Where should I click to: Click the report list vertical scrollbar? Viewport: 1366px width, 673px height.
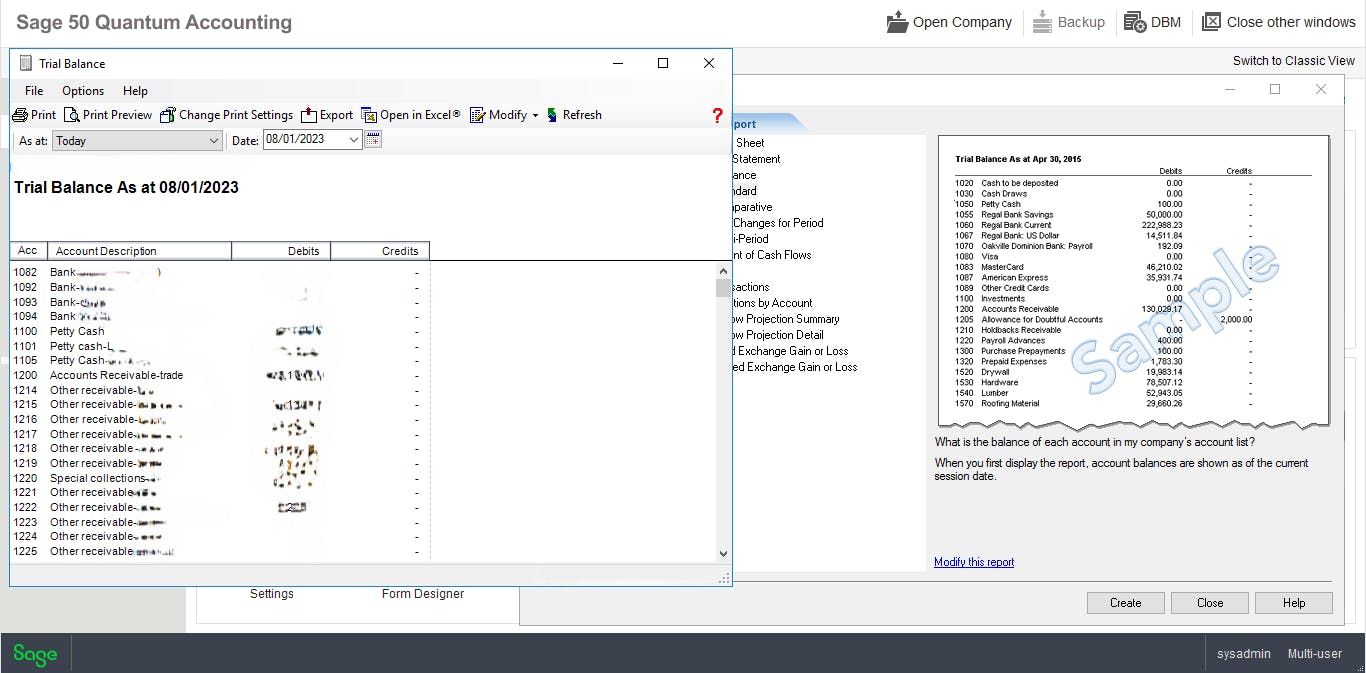coord(722,410)
